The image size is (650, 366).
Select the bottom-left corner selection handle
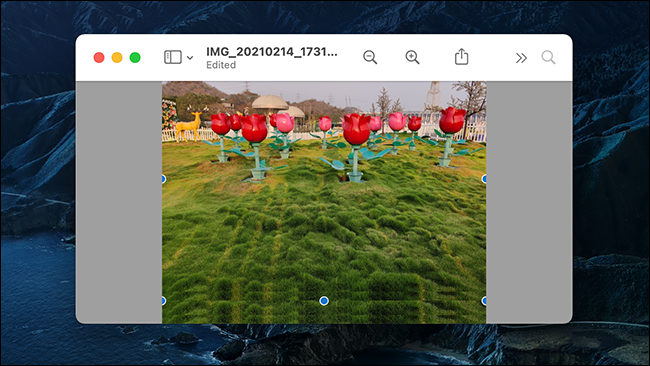(164, 301)
